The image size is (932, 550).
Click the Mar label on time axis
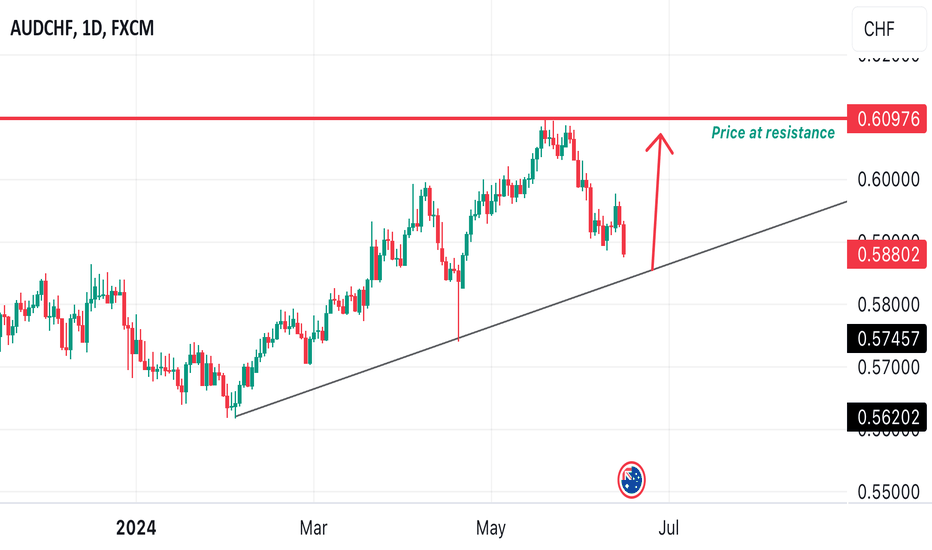click(x=313, y=528)
